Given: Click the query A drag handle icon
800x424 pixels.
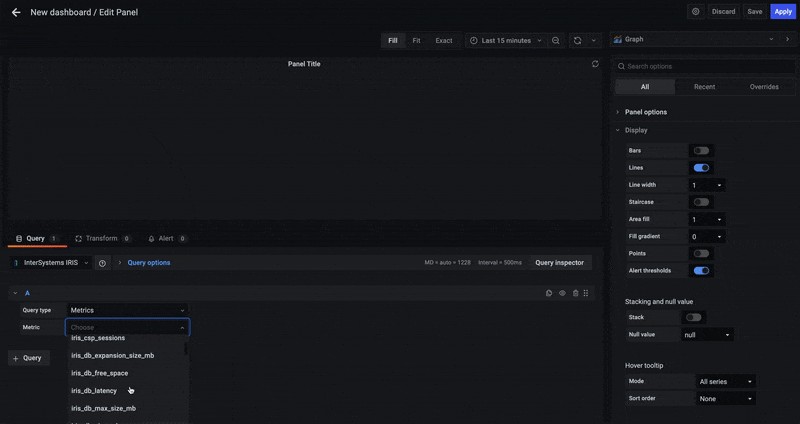Looking at the screenshot, I should coord(587,293).
